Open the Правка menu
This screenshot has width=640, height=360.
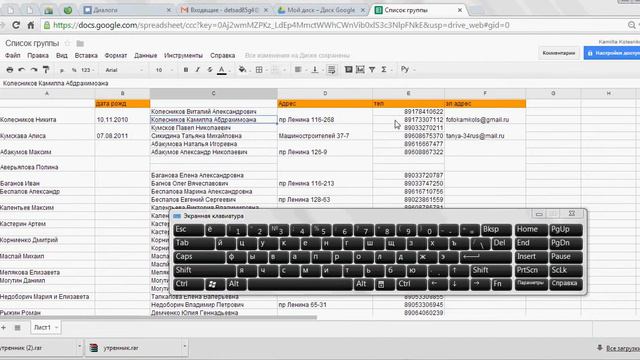coord(38,56)
